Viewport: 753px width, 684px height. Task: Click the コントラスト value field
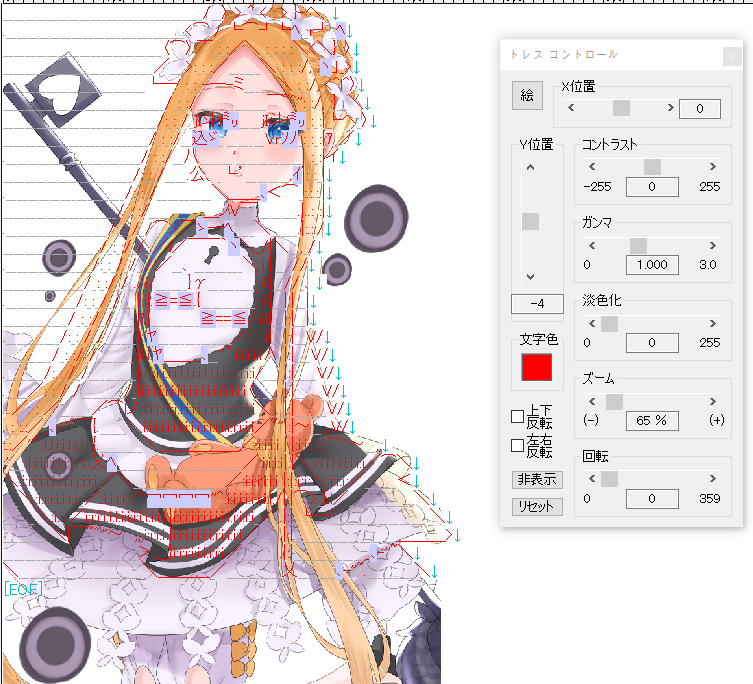[652, 187]
